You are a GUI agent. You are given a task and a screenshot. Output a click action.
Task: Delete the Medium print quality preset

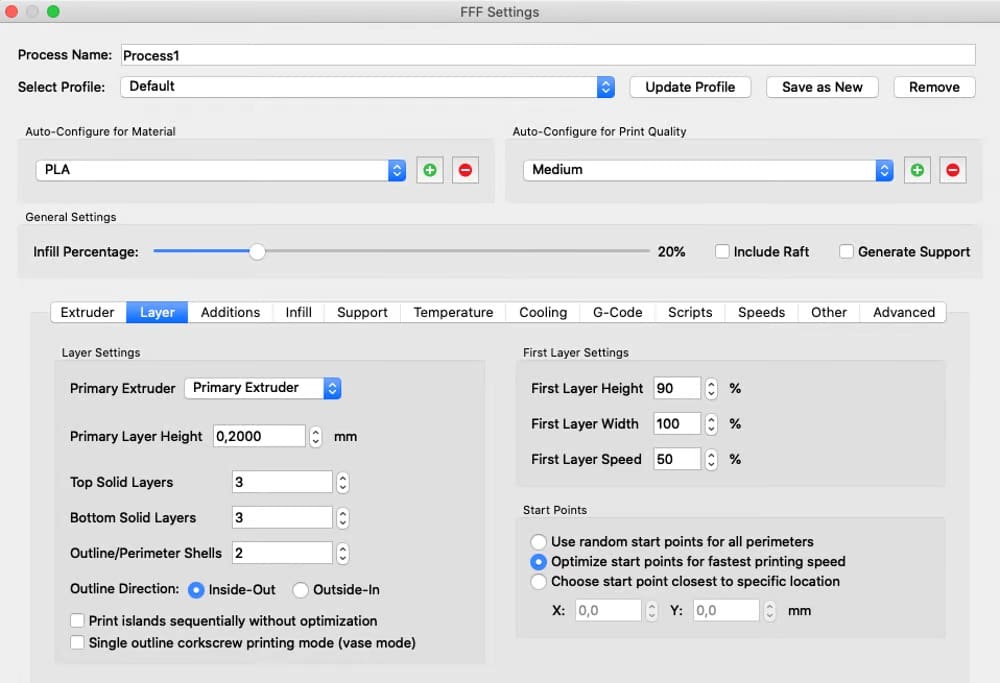click(x=952, y=170)
